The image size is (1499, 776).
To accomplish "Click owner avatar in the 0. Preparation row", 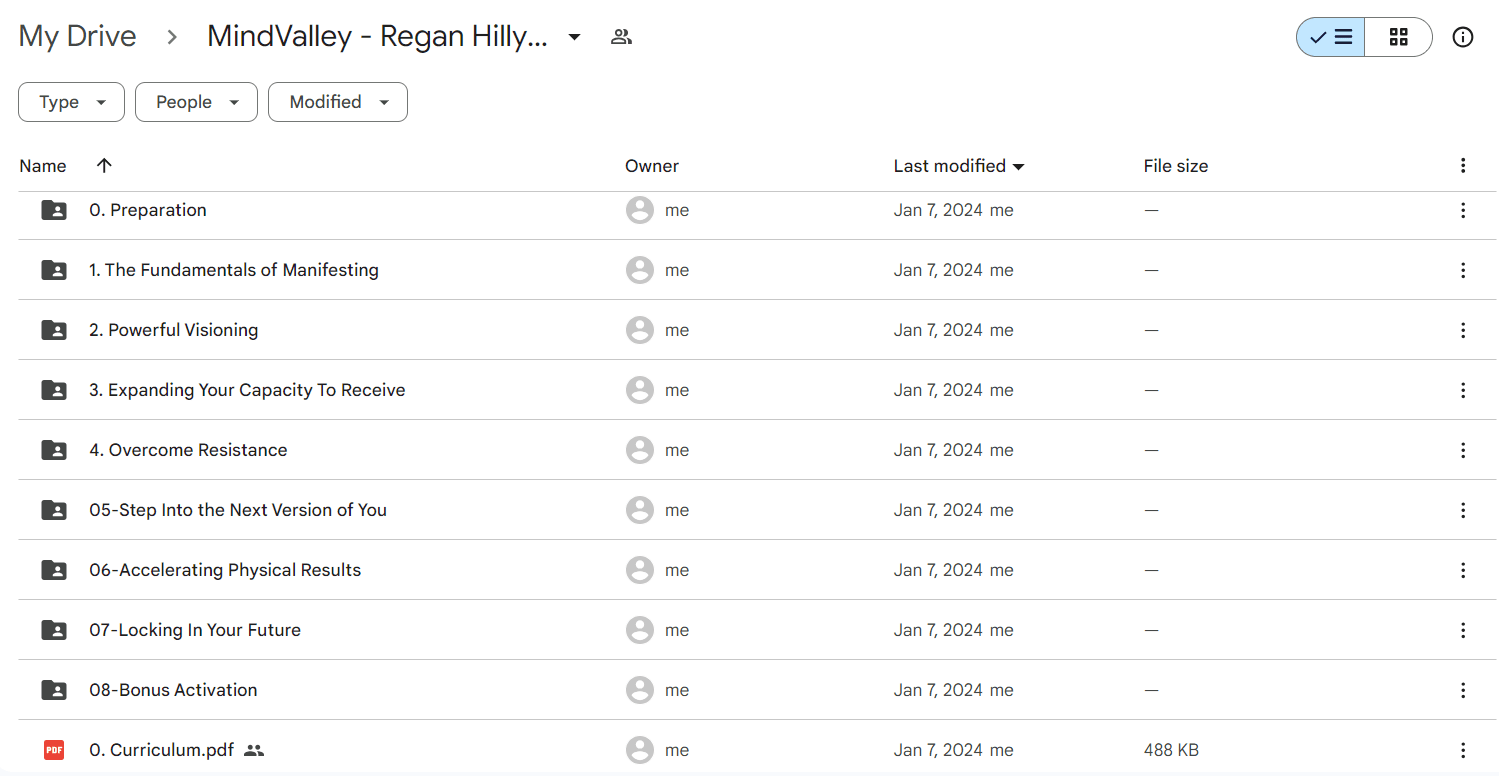I will tap(640, 210).
